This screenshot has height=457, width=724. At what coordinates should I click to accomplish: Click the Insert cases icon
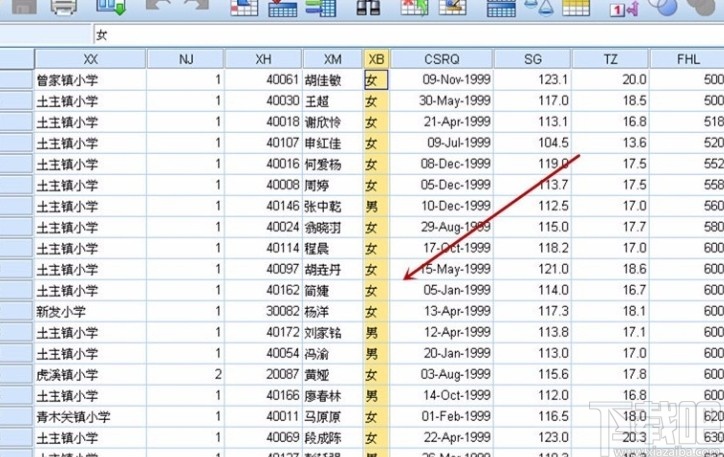(x=414, y=7)
